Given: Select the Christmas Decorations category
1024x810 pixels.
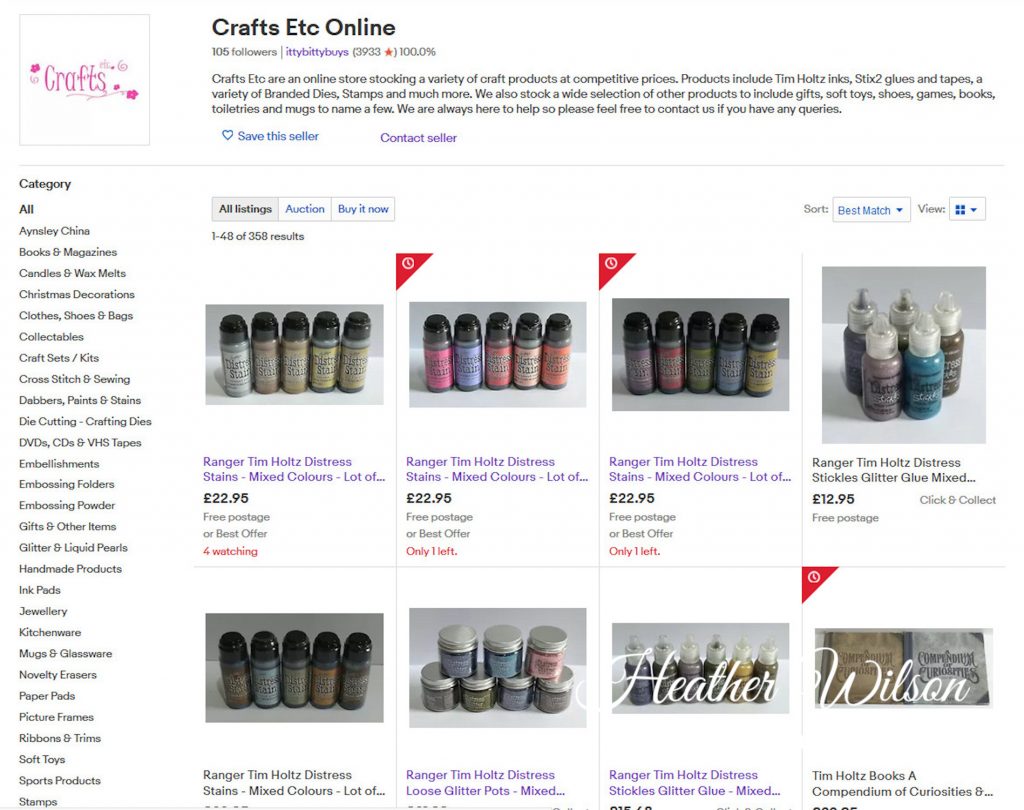Looking at the screenshot, I should [x=76, y=294].
